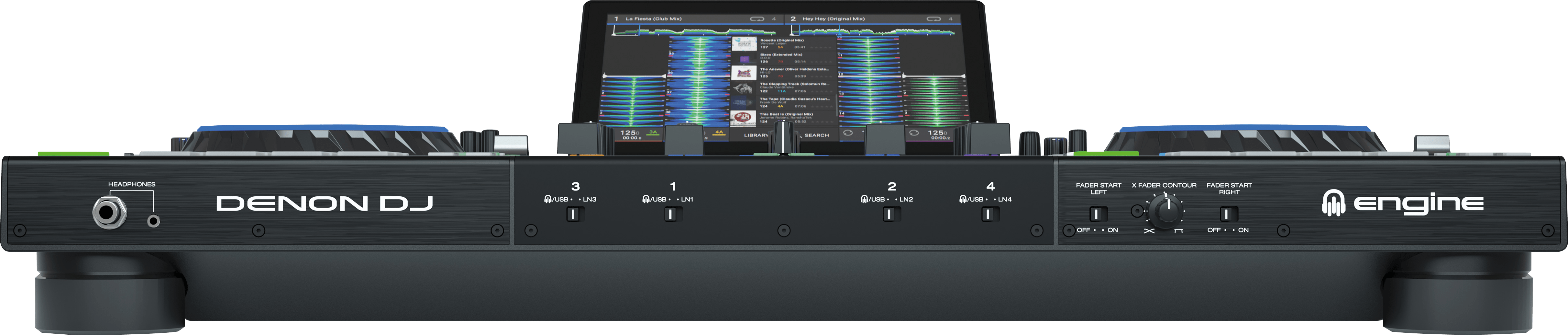Viewport: 1568px width, 335px height.
Task: Tap the deck 2 loop icon
Action: point(933,19)
